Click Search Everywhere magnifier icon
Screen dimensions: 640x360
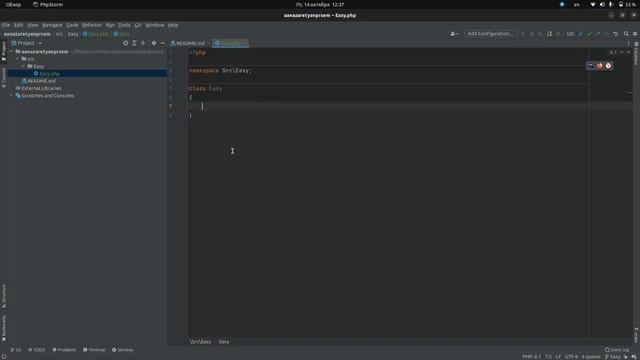[626, 33]
